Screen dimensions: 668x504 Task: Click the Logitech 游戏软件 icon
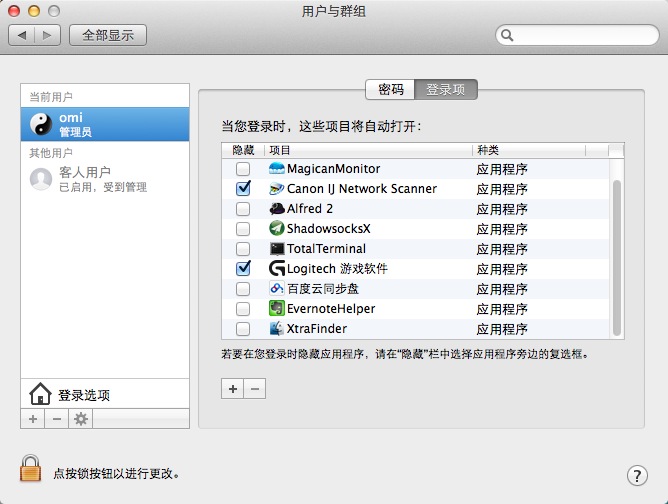click(277, 269)
